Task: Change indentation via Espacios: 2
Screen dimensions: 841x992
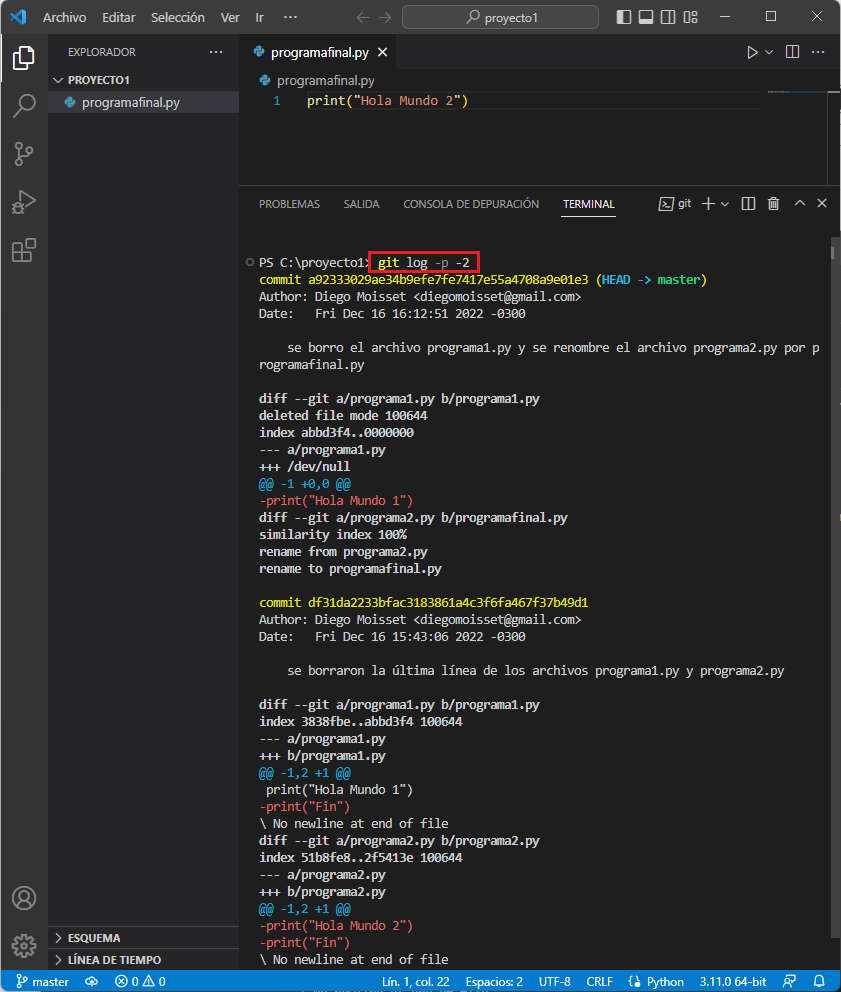Action: click(494, 982)
